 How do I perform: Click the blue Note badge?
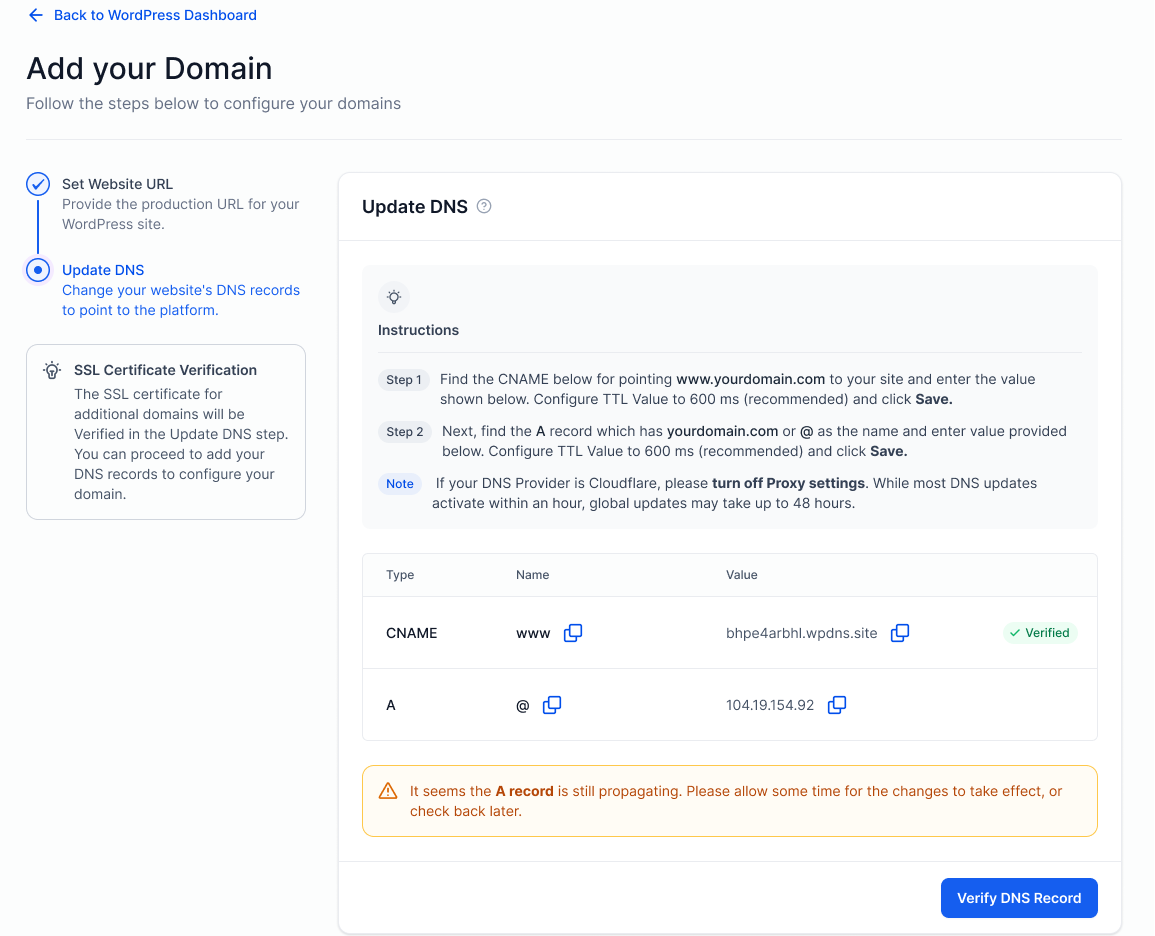click(400, 484)
